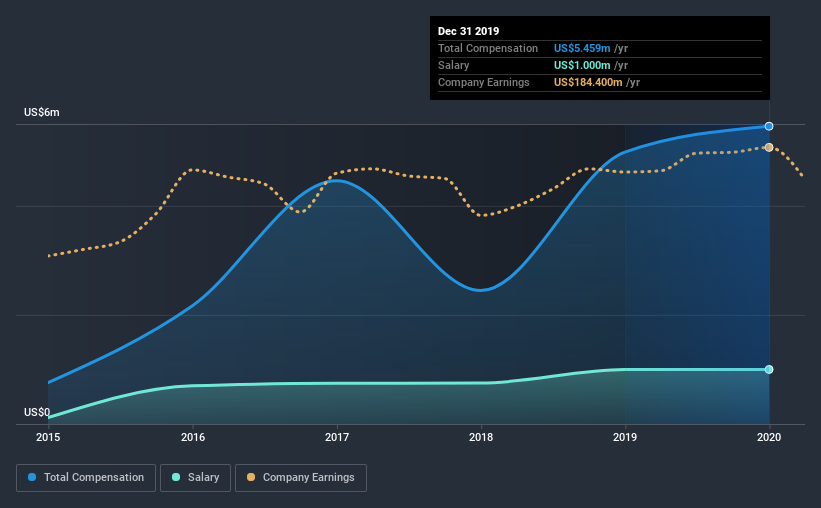821x508 pixels.
Task: Click the US$184.400m company earnings value
Action: coord(588,82)
